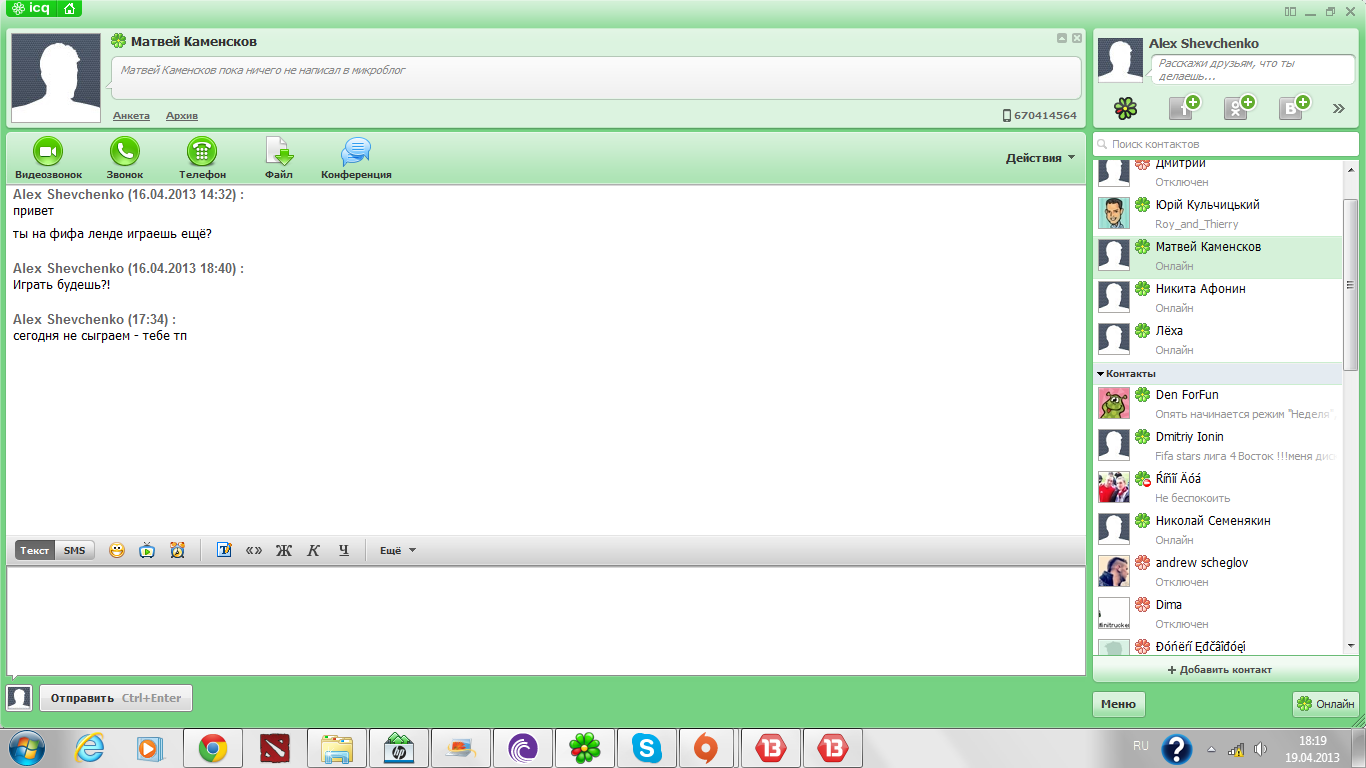This screenshot has width=1366, height=768.
Task: Click the Поиск контактов search field
Action: (x=1225, y=144)
